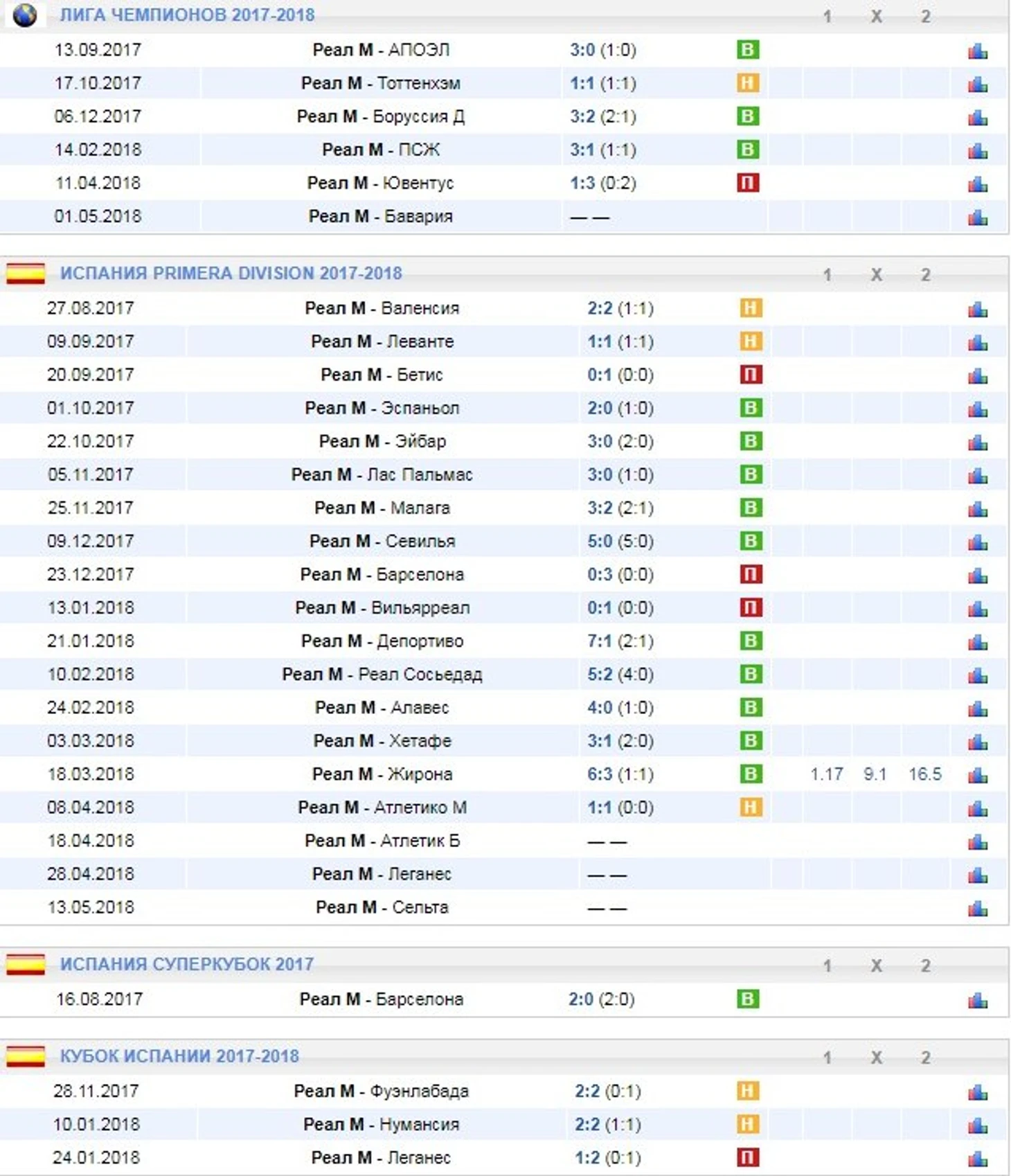Click red П badge in Бетис row
Screen dimensions: 1011x1176
[751, 375]
